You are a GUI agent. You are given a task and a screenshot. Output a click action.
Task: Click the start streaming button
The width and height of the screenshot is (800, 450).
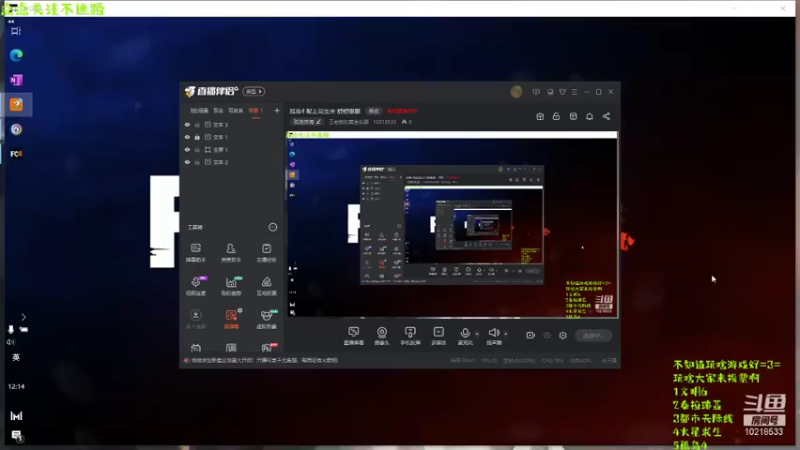tap(593, 336)
